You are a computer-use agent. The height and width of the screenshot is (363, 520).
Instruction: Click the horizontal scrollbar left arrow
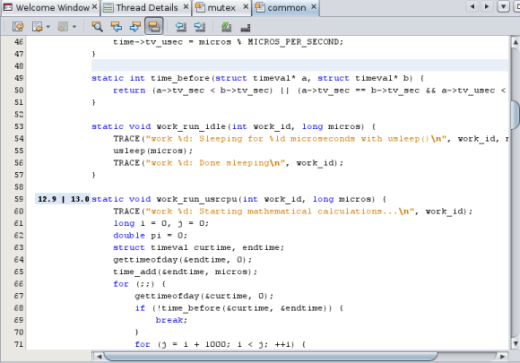pyautogui.click(x=99, y=356)
